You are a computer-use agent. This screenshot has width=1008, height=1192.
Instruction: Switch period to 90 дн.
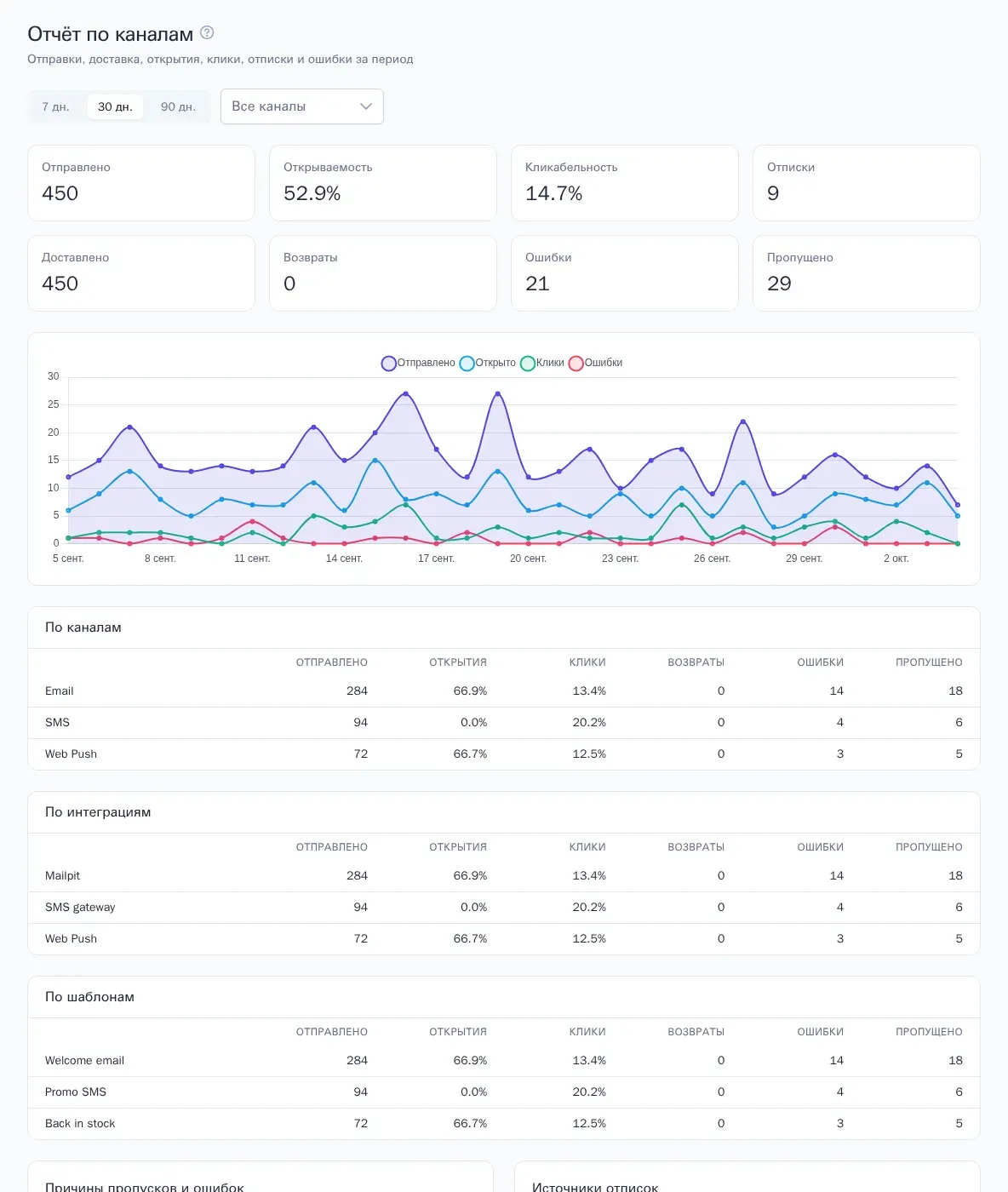[178, 106]
